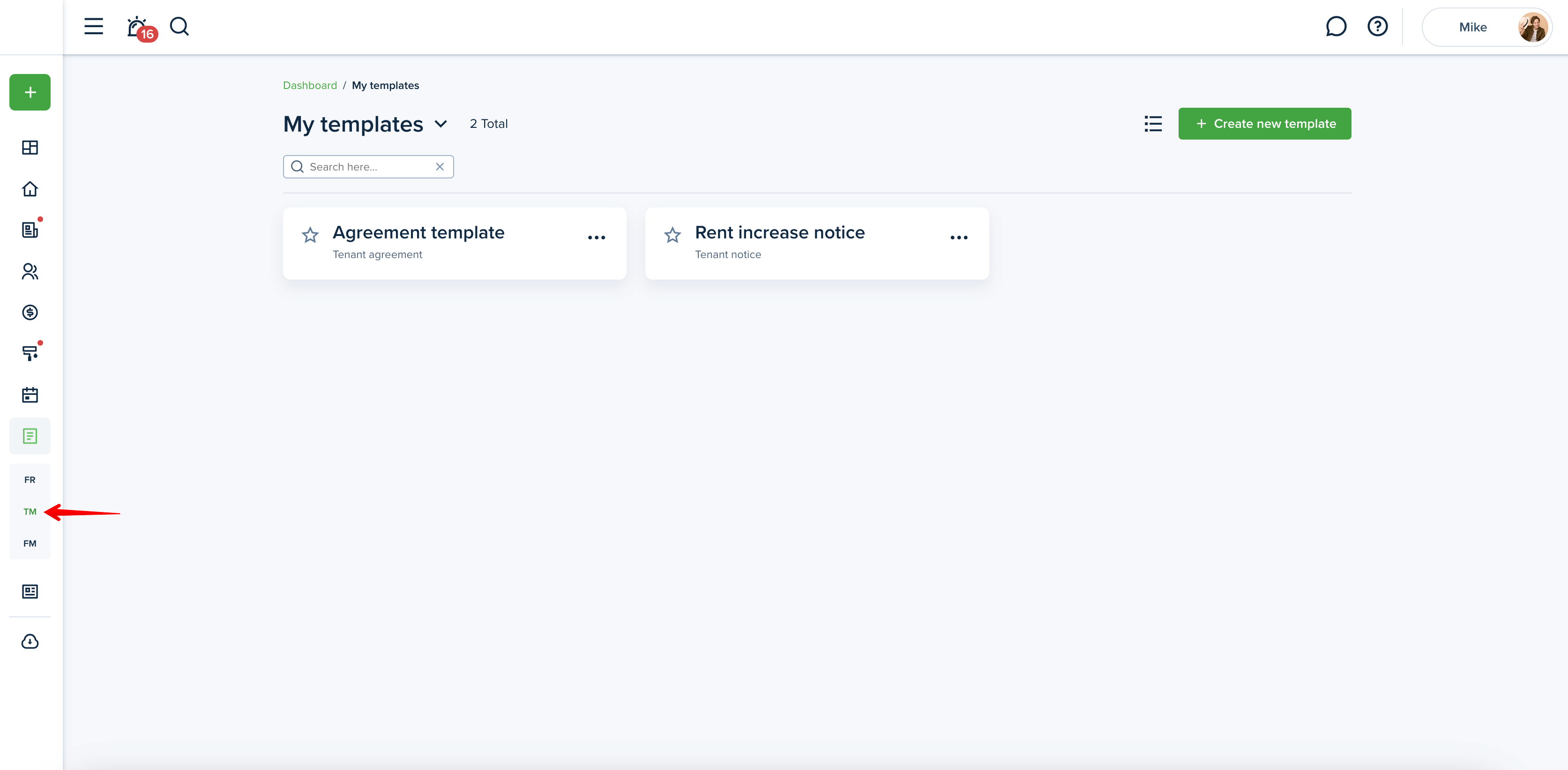1568x770 pixels.
Task: Select the TM submenu item
Action: 30,511
